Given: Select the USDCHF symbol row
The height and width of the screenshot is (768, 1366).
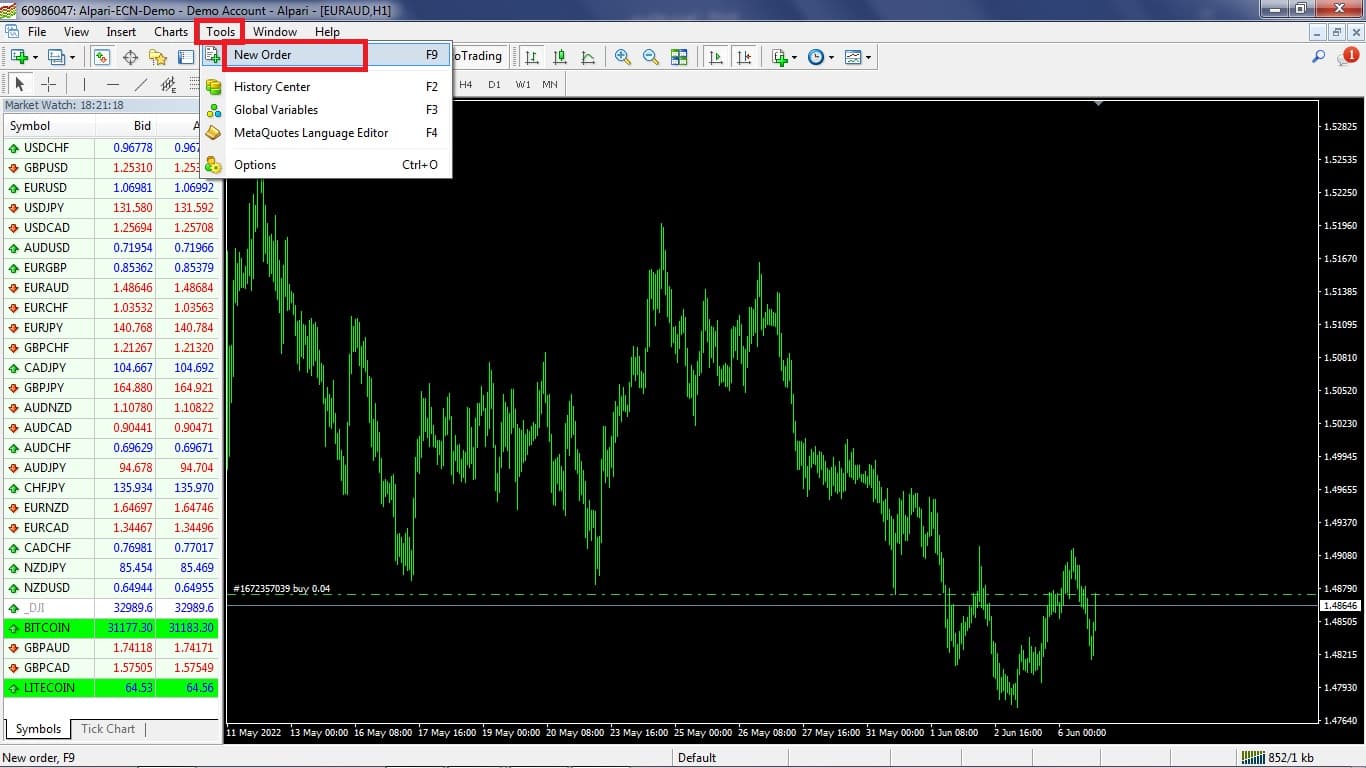Looking at the screenshot, I should (111, 148).
